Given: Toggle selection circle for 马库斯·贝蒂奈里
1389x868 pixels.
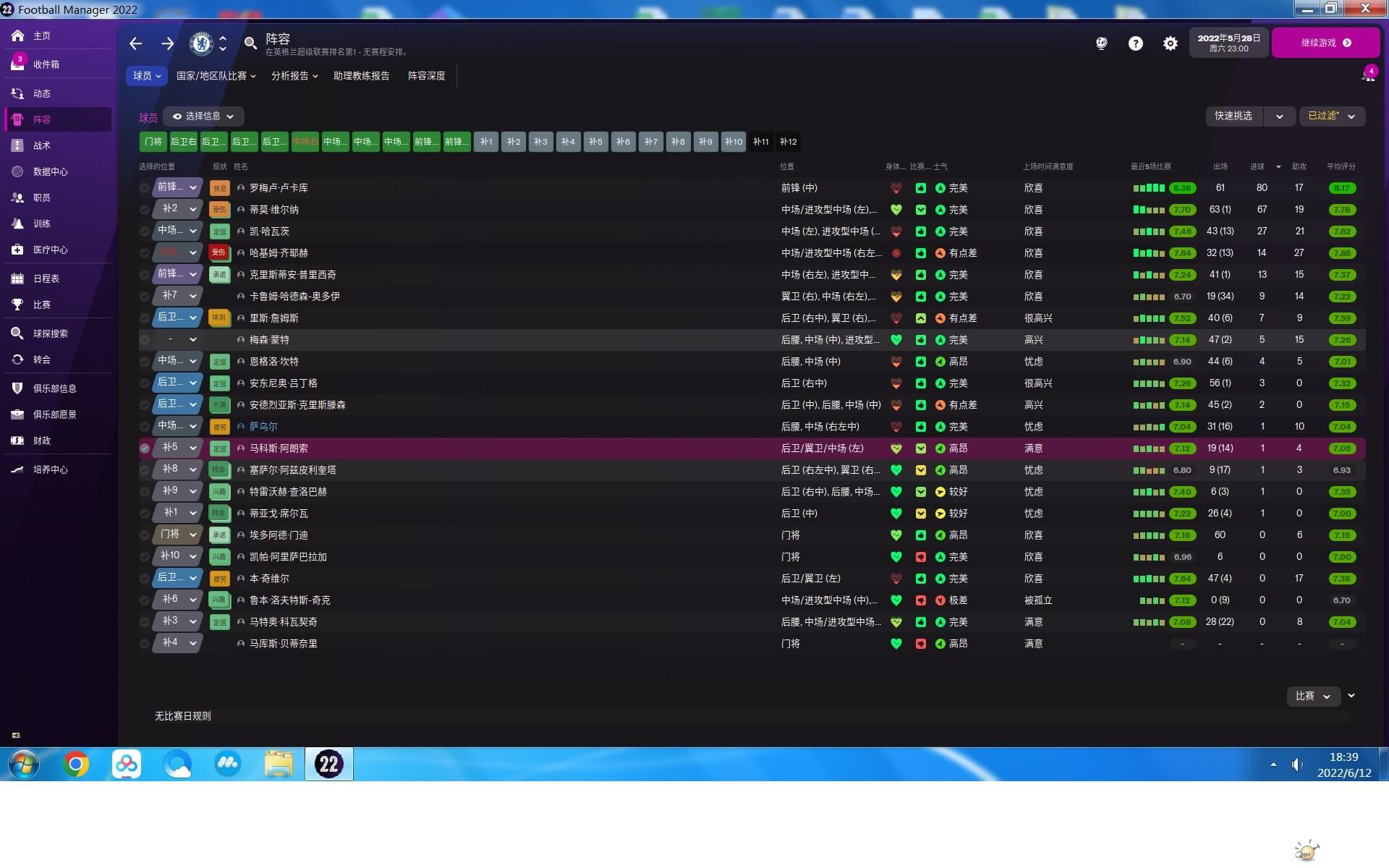Looking at the screenshot, I should [x=145, y=644].
